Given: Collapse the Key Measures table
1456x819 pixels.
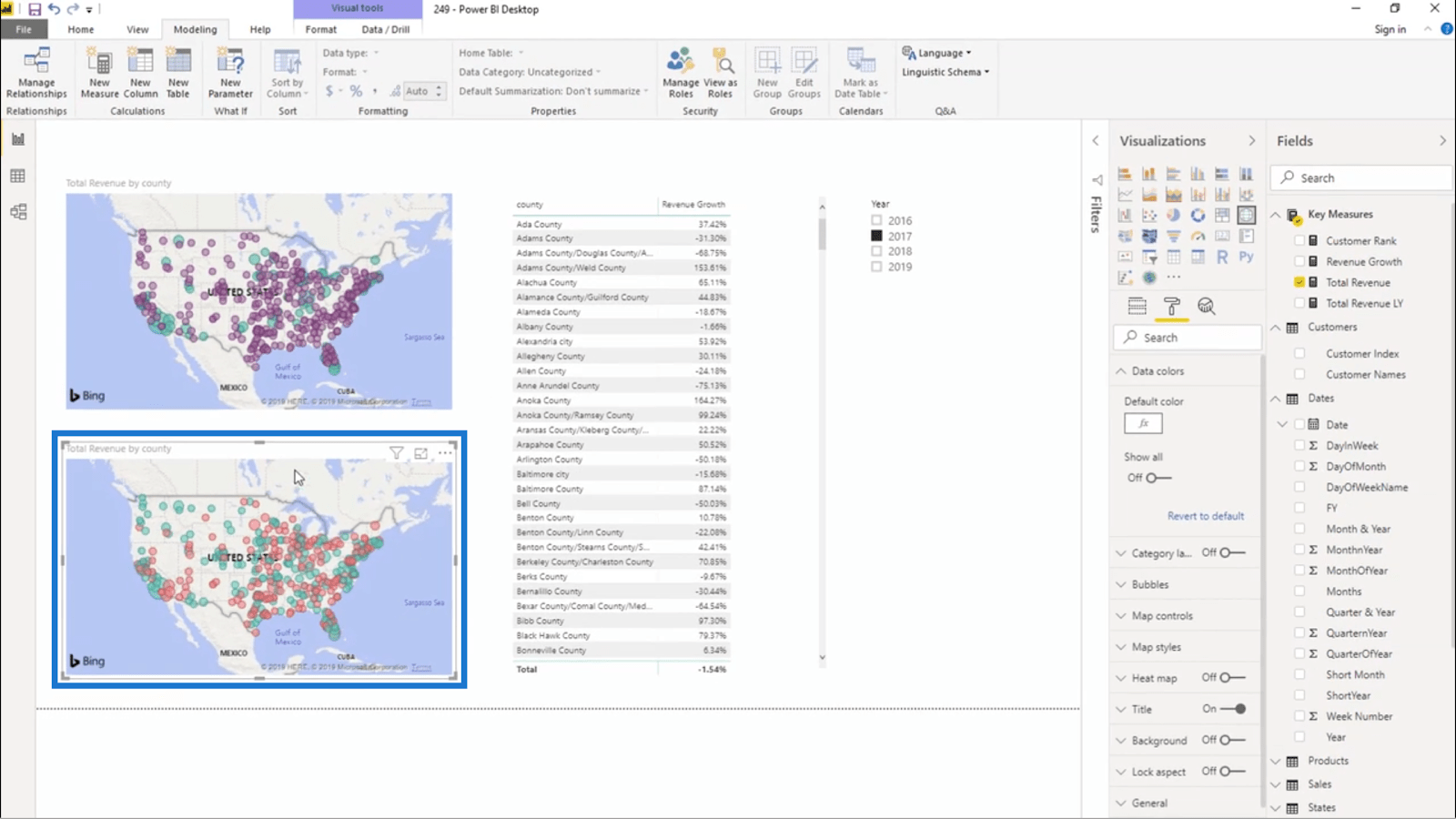Looking at the screenshot, I should 1276,215.
